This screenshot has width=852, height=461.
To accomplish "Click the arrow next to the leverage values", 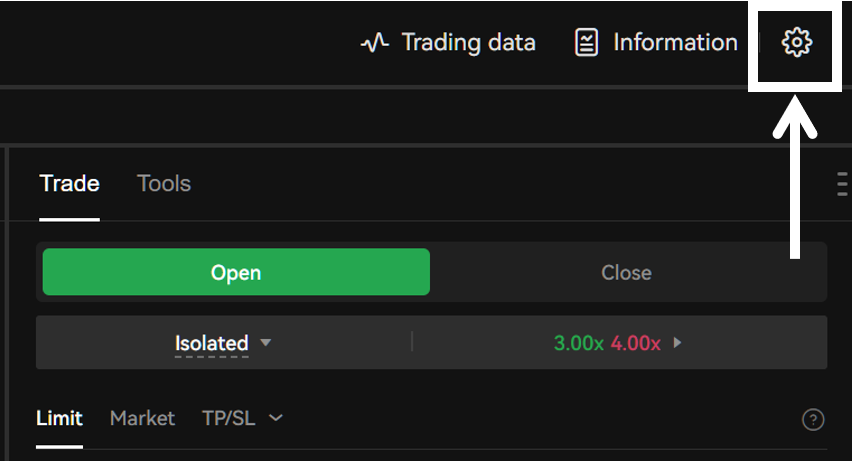I will pyautogui.click(x=677, y=342).
